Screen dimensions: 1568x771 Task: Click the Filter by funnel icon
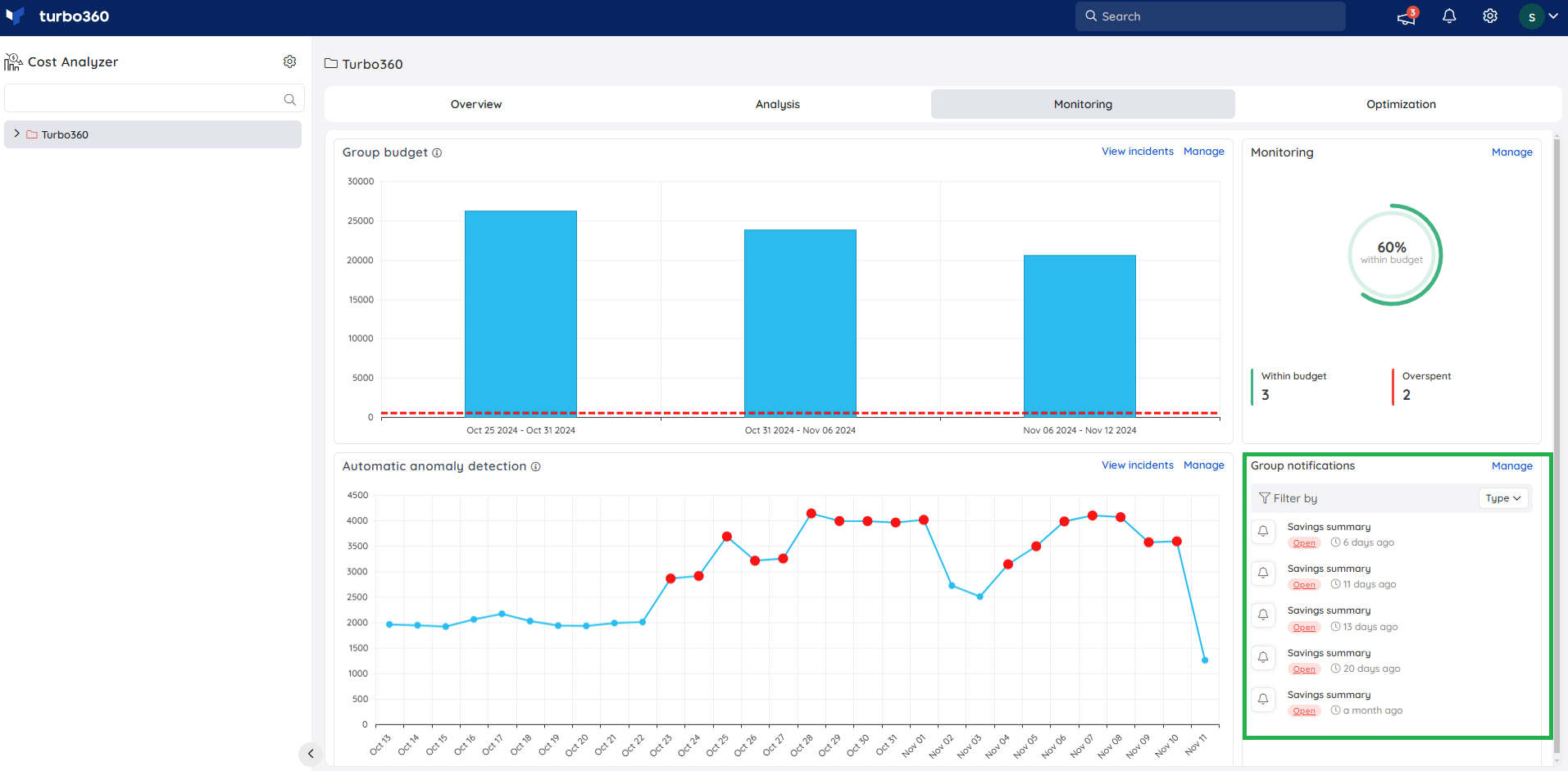tap(1264, 498)
